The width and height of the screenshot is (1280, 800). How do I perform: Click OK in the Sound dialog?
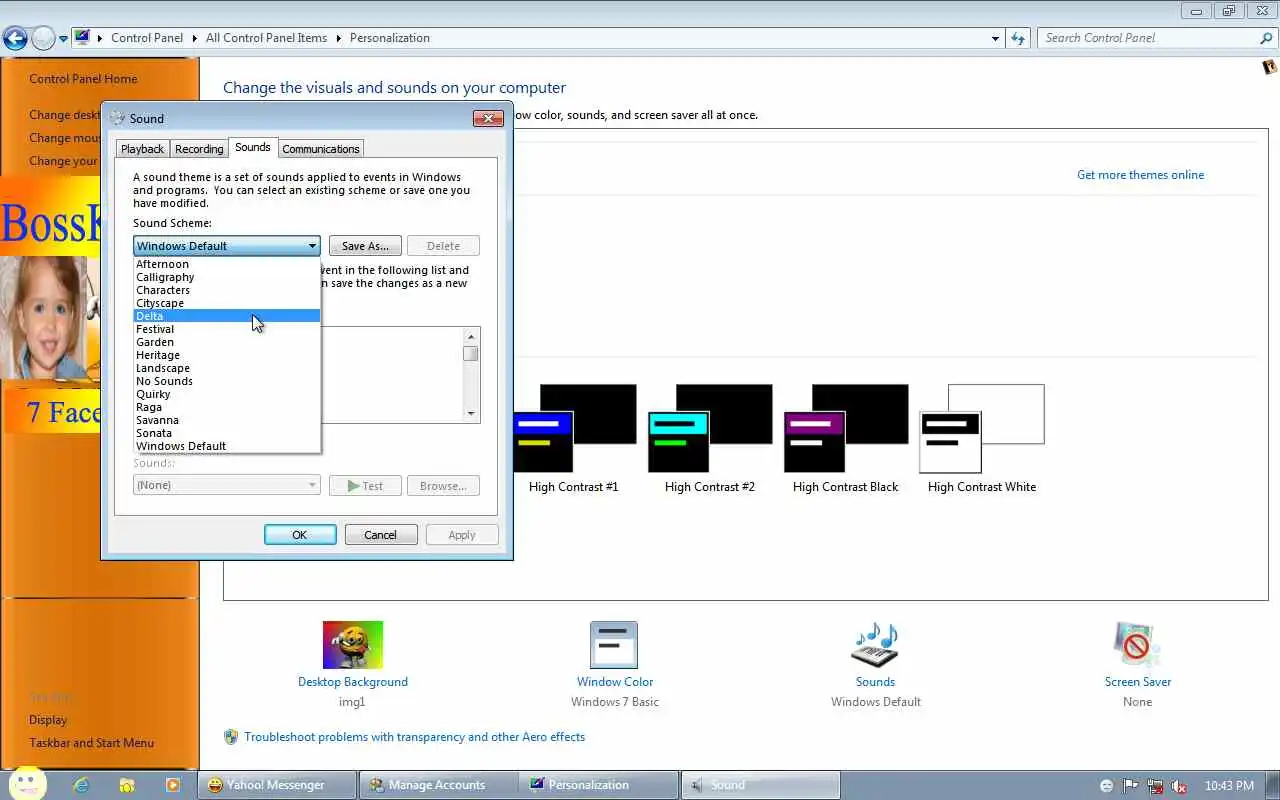pos(300,535)
